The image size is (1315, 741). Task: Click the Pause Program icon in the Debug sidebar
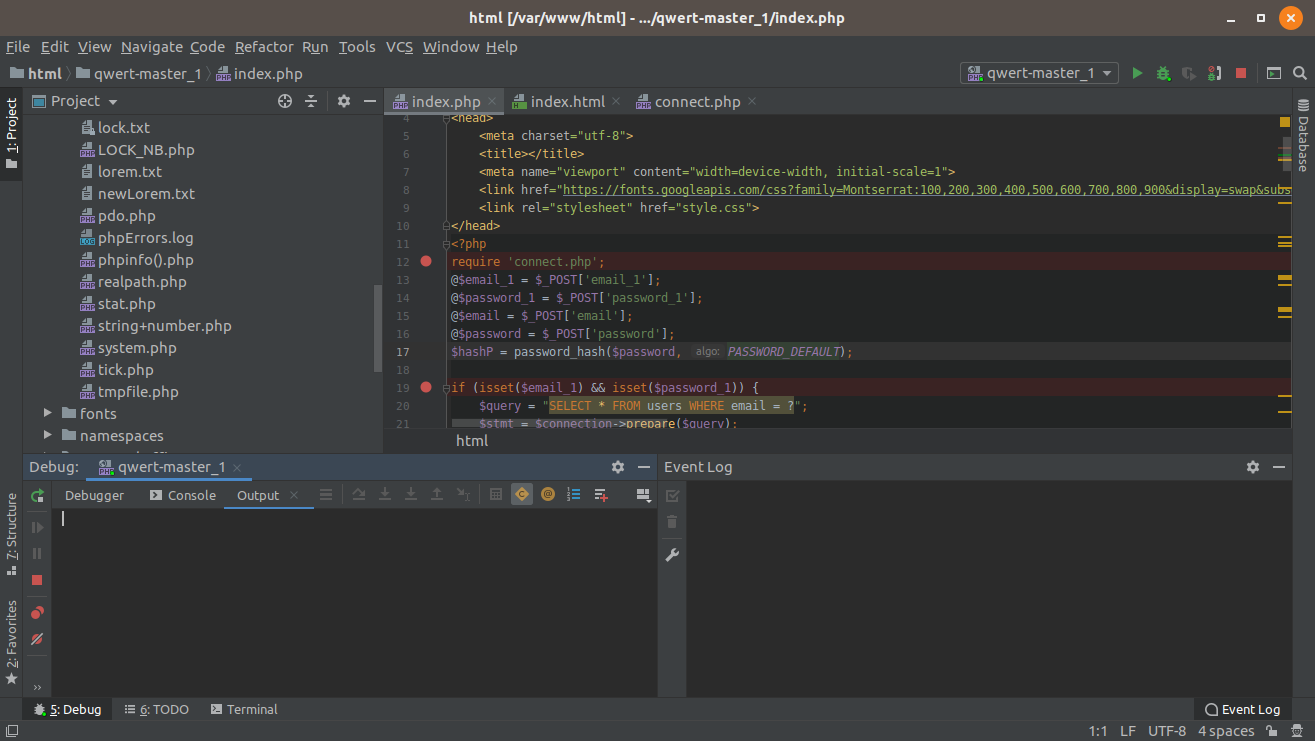point(37,553)
